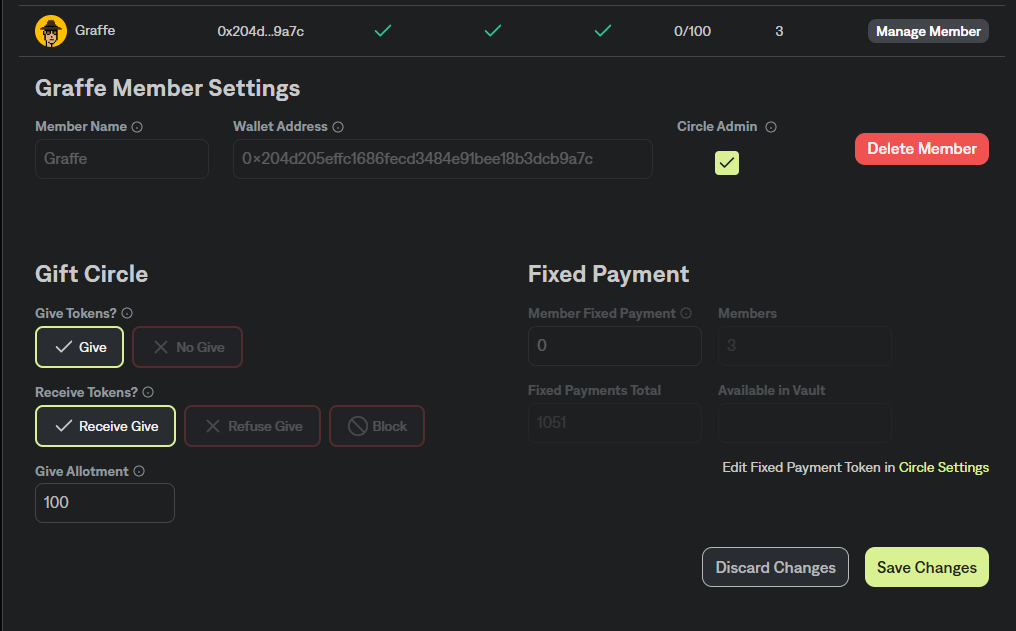The width and height of the screenshot is (1016, 631).
Task: Click the Save Changes button
Action: click(926, 567)
